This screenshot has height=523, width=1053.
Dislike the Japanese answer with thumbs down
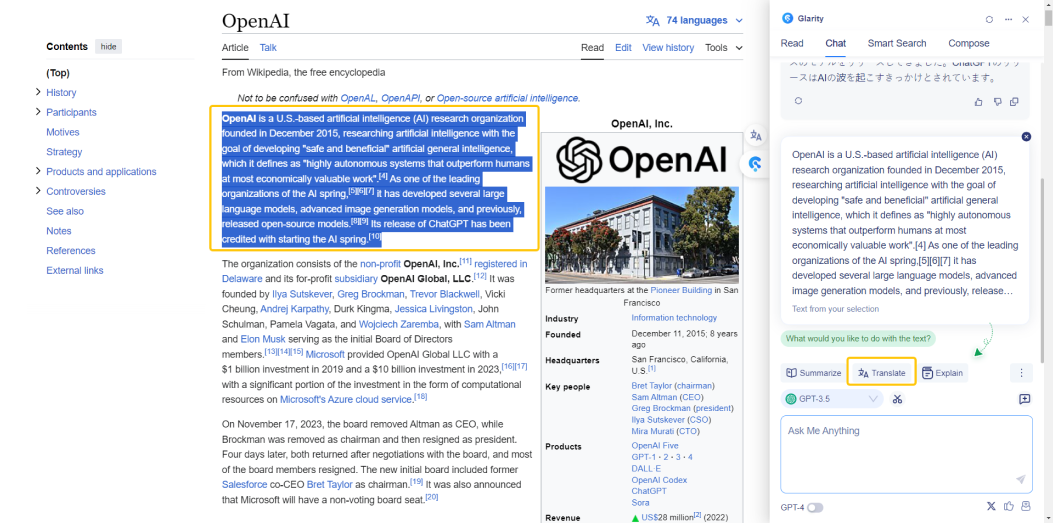(x=997, y=101)
